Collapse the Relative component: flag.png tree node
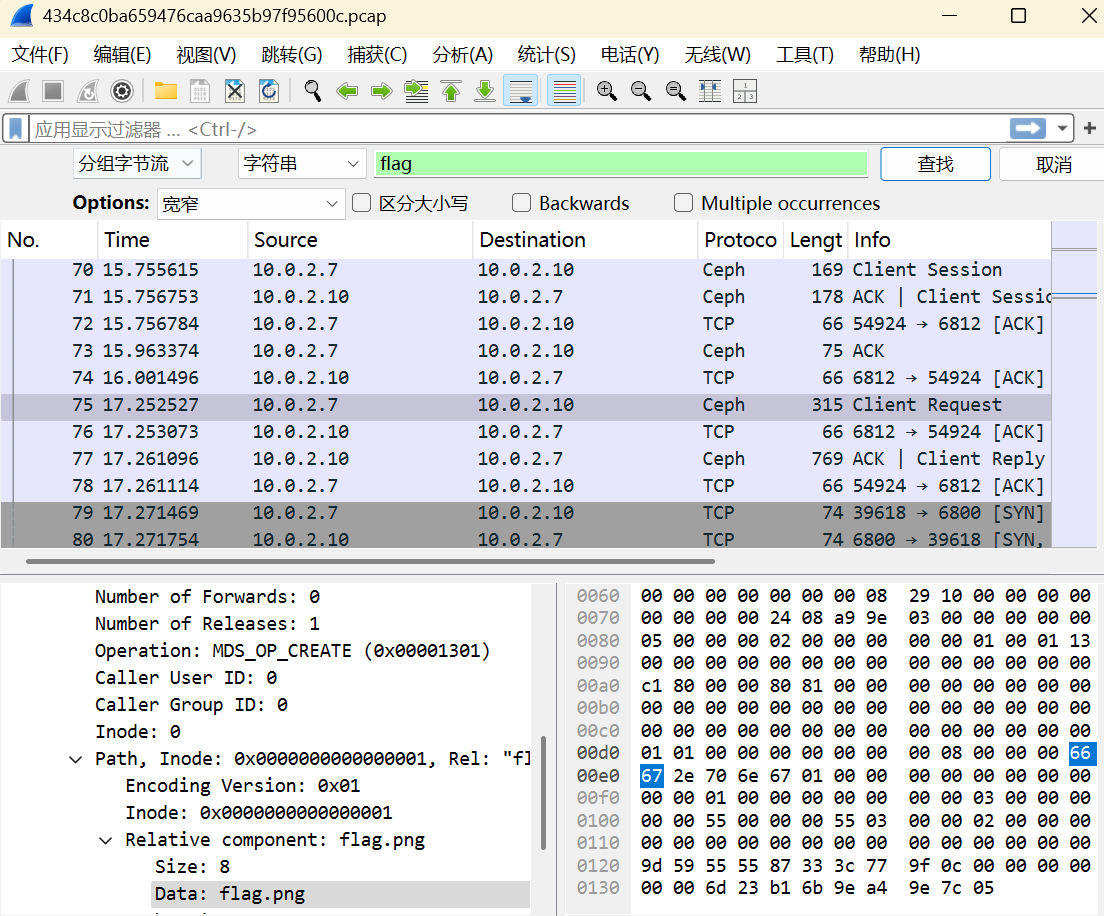The height and width of the screenshot is (916, 1104). click(x=106, y=840)
